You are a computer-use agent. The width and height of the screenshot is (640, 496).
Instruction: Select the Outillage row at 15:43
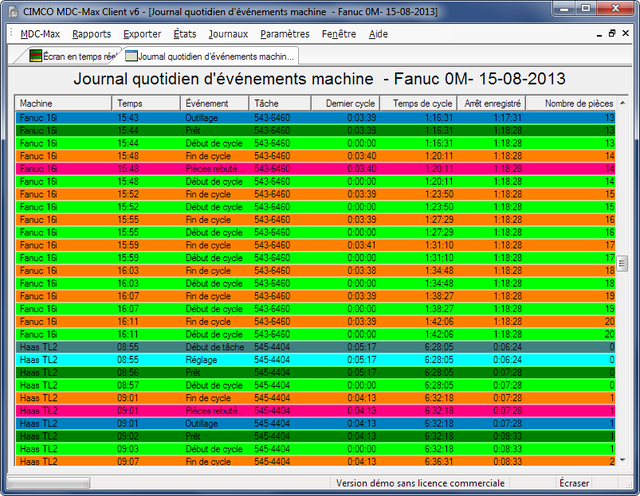pos(316,118)
